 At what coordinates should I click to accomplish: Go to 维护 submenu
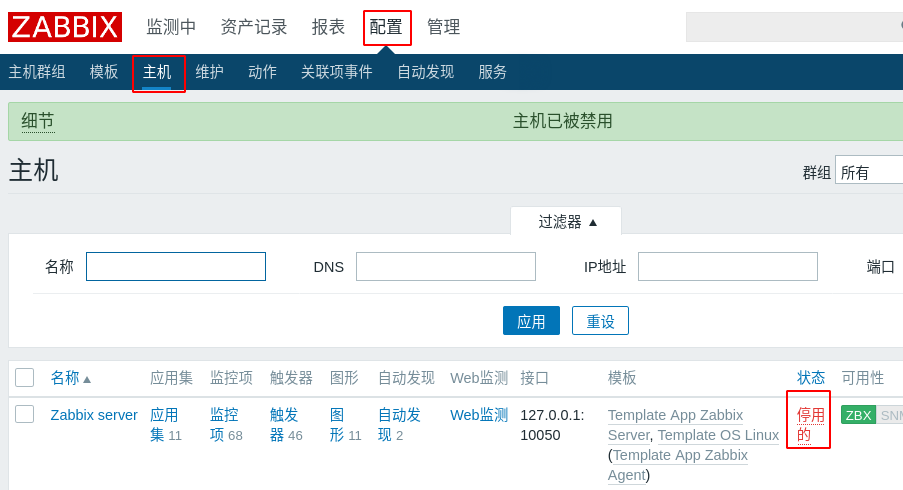click(210, 72)
